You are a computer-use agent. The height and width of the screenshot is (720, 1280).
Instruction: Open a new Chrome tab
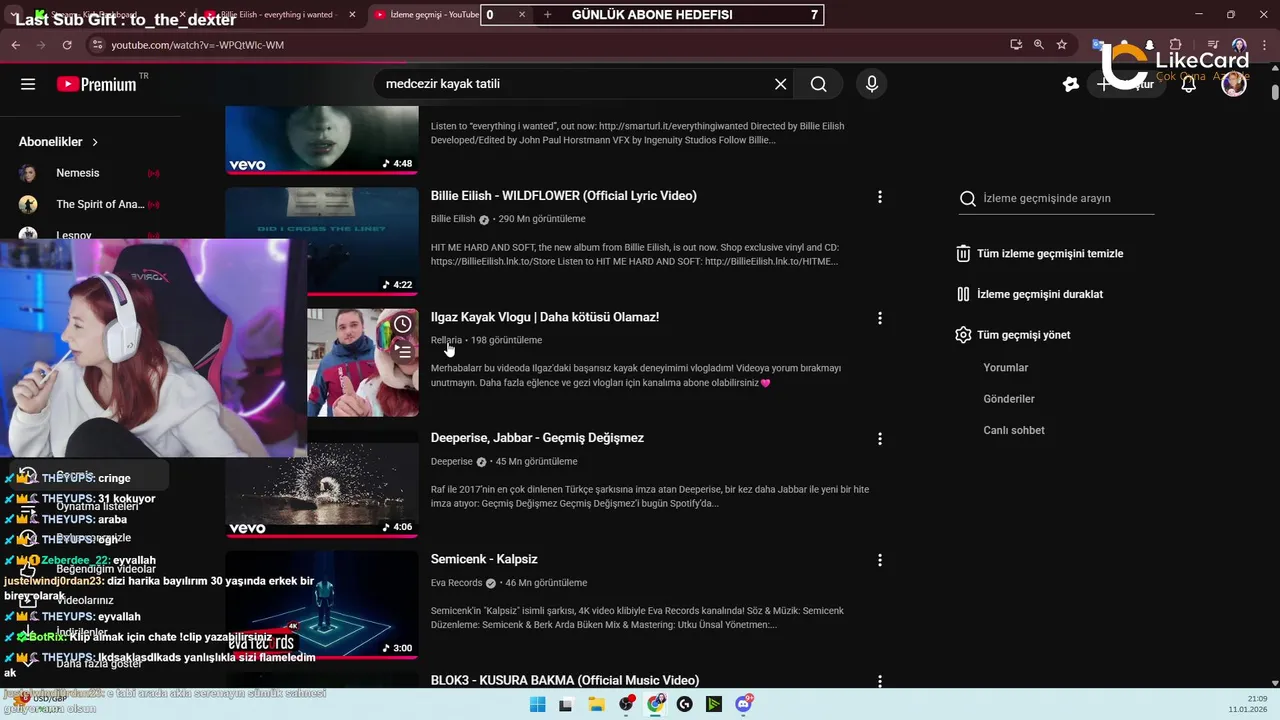[x=547, y=15]
